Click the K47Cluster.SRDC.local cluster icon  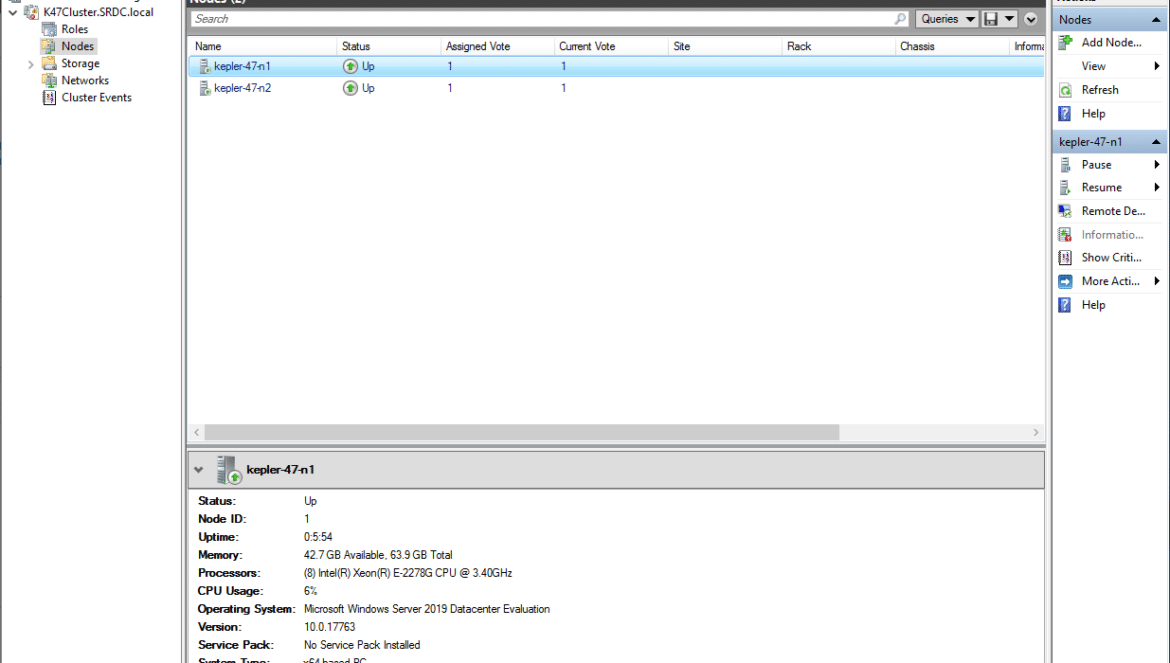tap(31, 12)
